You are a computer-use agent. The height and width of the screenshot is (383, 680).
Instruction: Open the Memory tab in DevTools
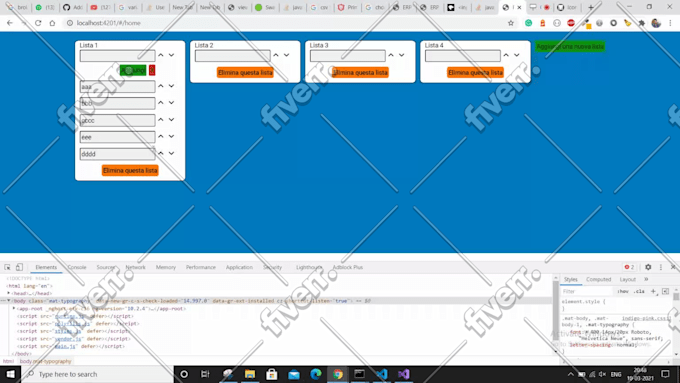coord(166,267)
